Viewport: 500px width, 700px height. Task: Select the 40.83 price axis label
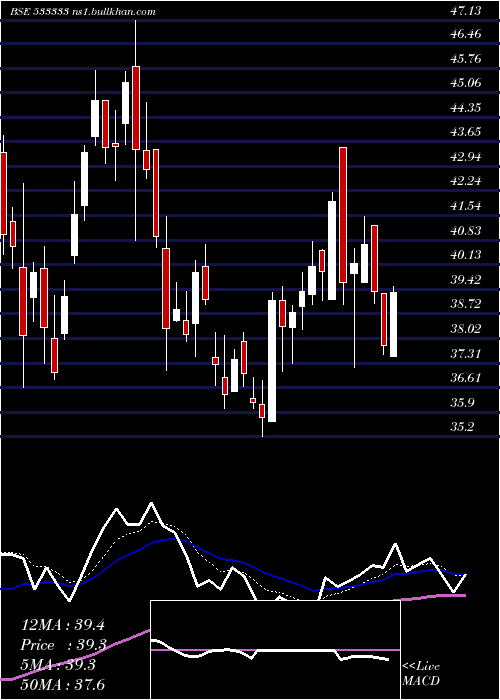click(x=466, y=231)
